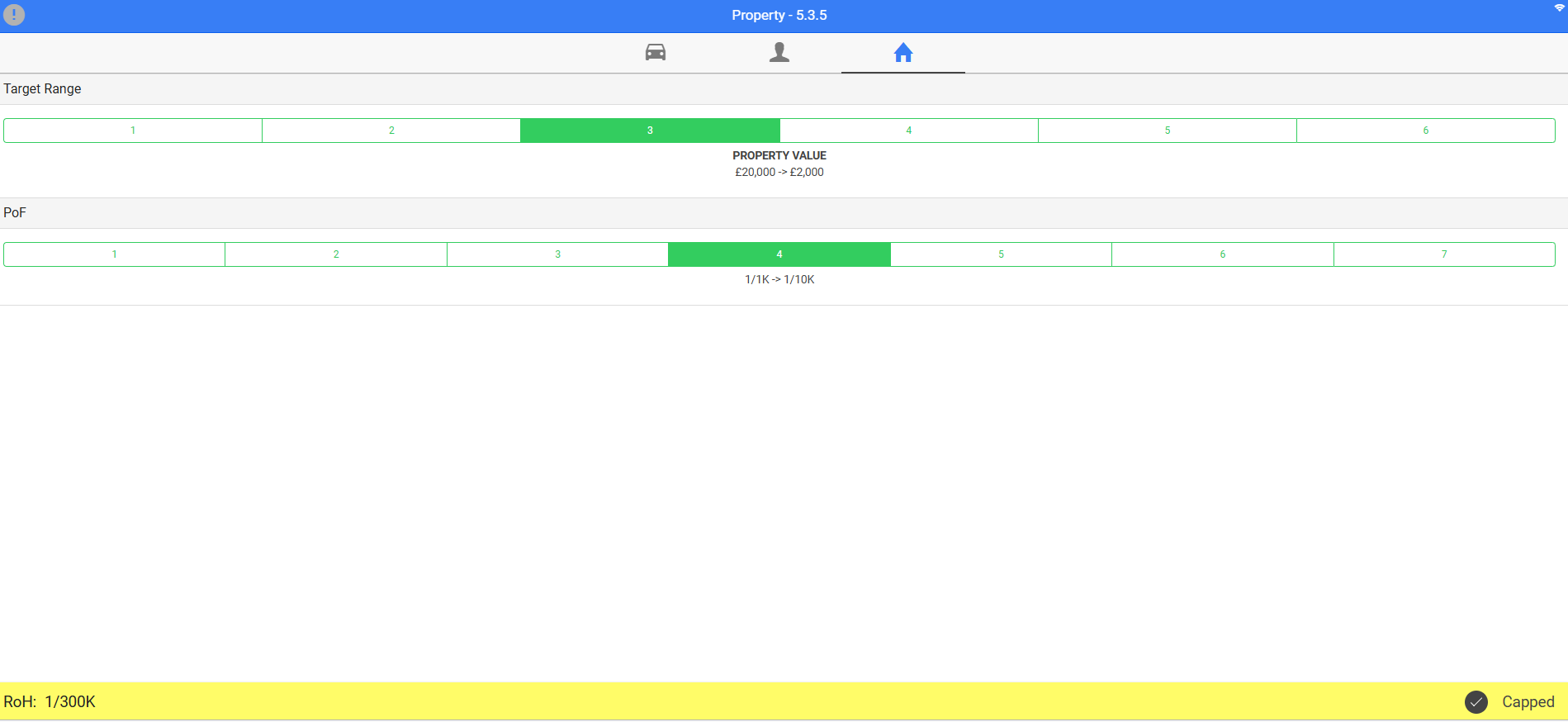Viewport: 1568px width, 722px height.
Task: Click the Capped label
Action: [1528, 702]
